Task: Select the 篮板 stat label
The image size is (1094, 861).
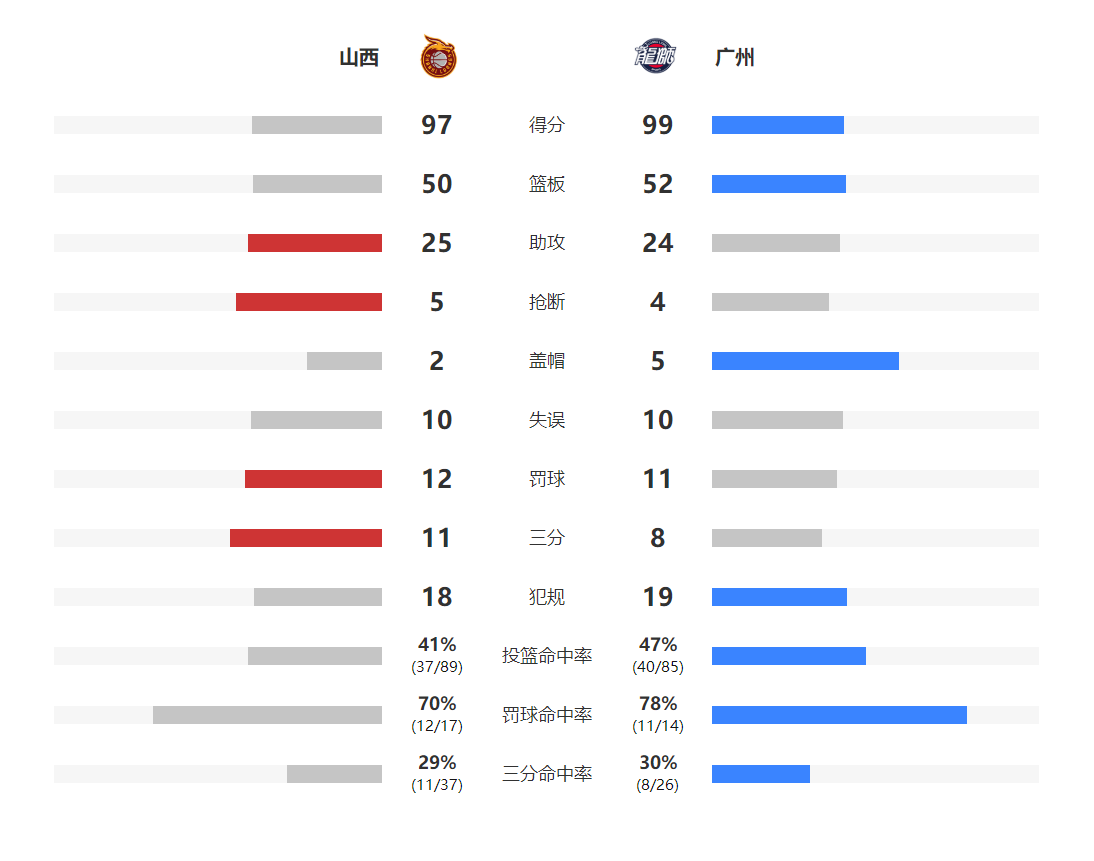Action: (x=546, y=184)
